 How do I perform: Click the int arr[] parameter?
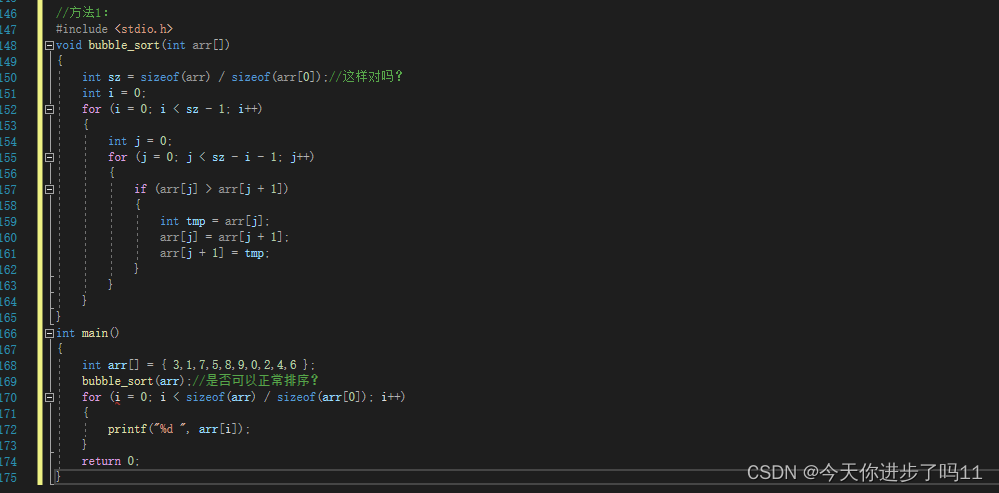(x=194, y=45)
